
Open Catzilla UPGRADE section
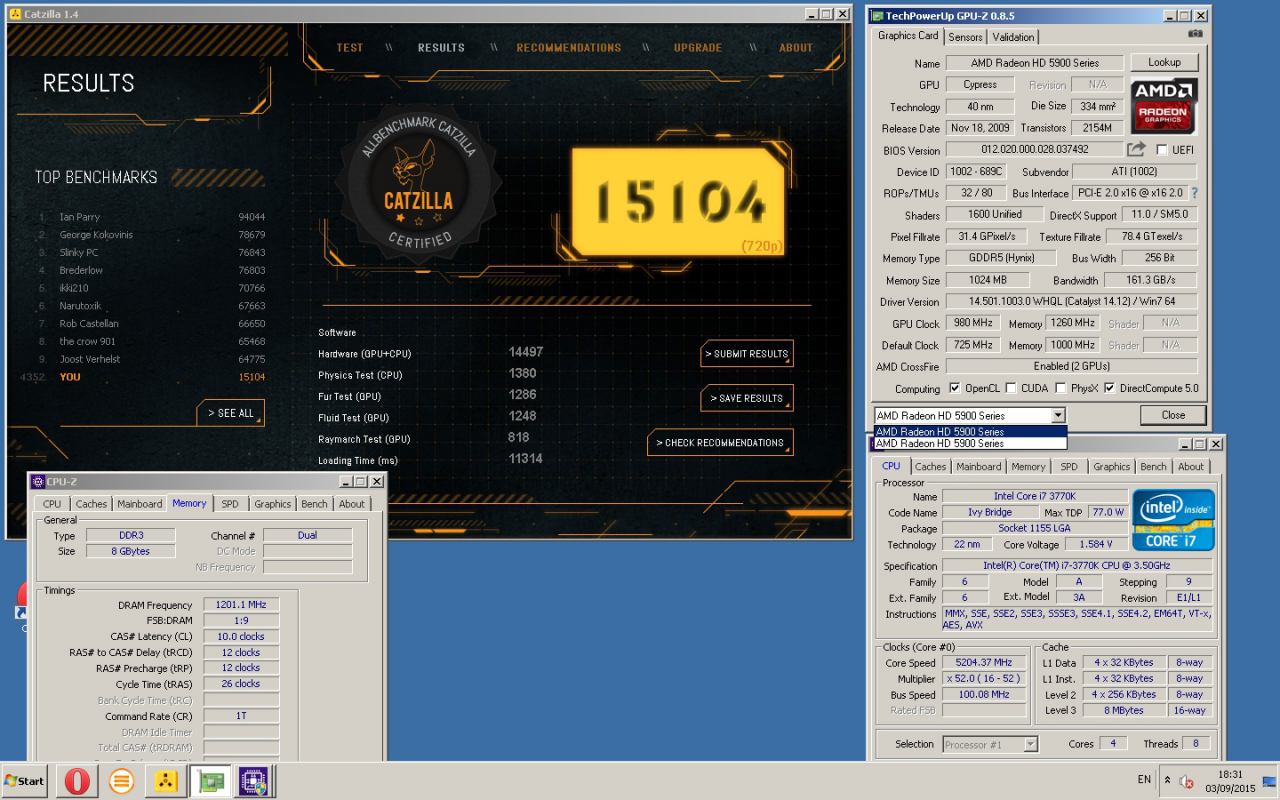pos(697,47)
